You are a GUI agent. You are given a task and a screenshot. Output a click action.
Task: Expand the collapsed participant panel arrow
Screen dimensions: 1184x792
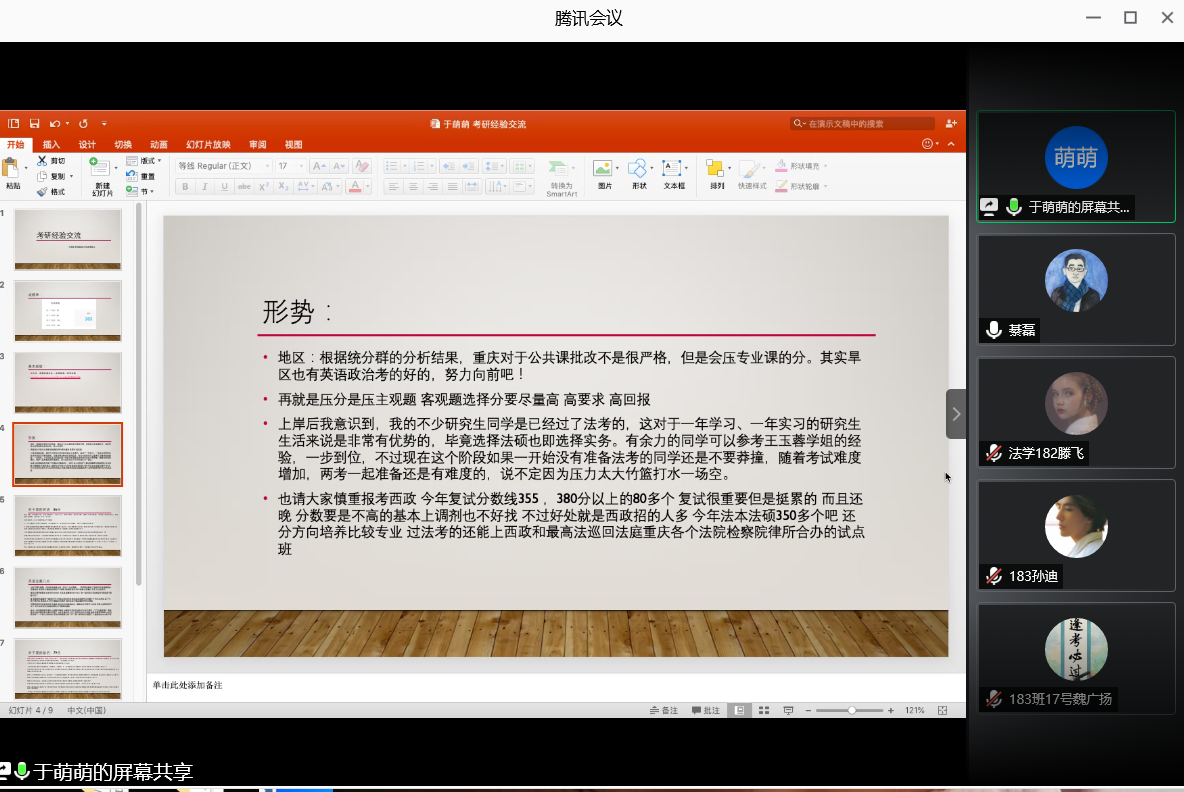coord(956,414)
